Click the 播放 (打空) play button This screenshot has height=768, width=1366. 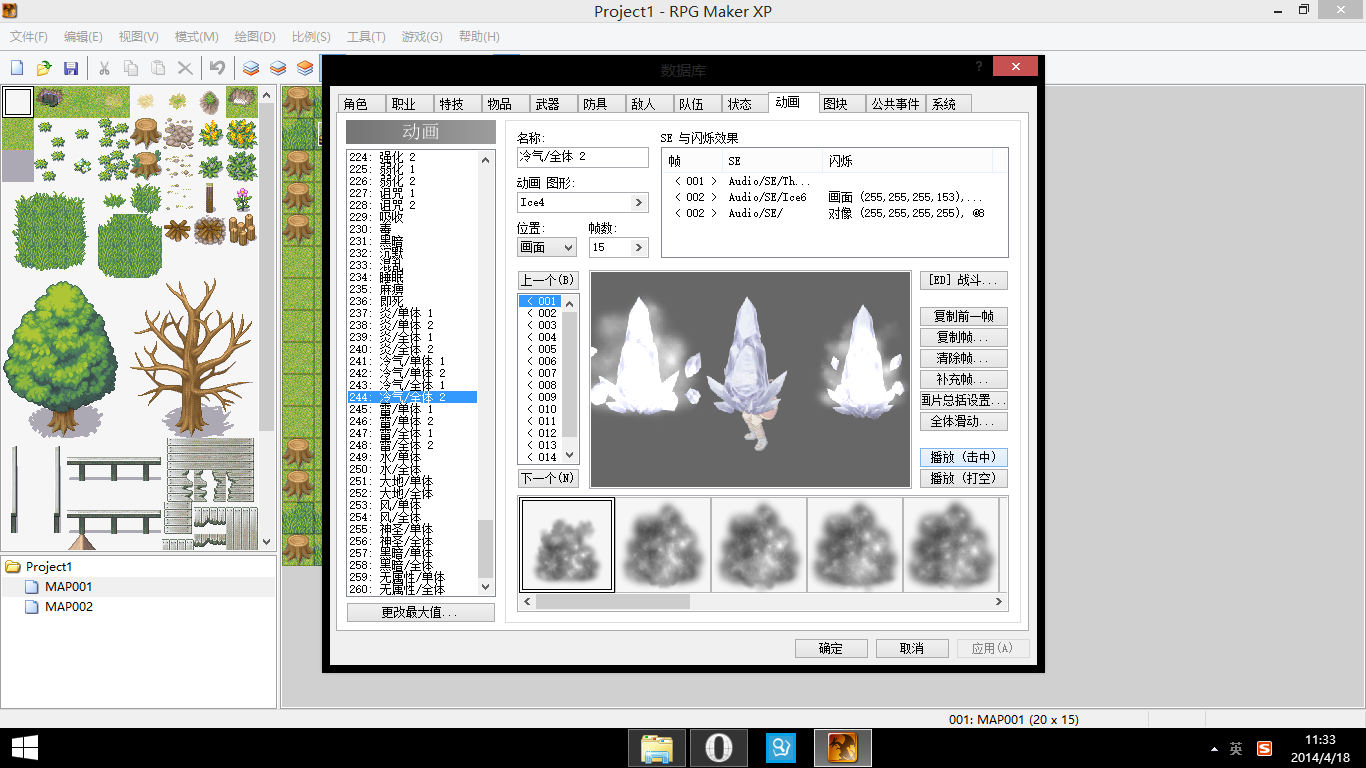[x=963, y=478]
